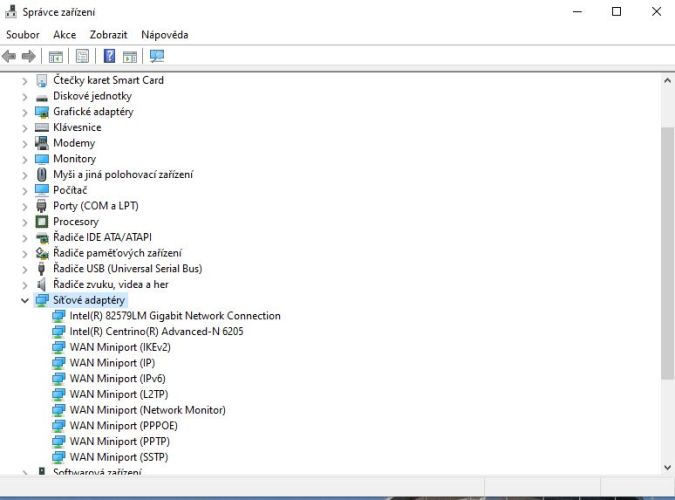
Task: Click the Grafické adaptéry icon
Action: tap(42, 112)
